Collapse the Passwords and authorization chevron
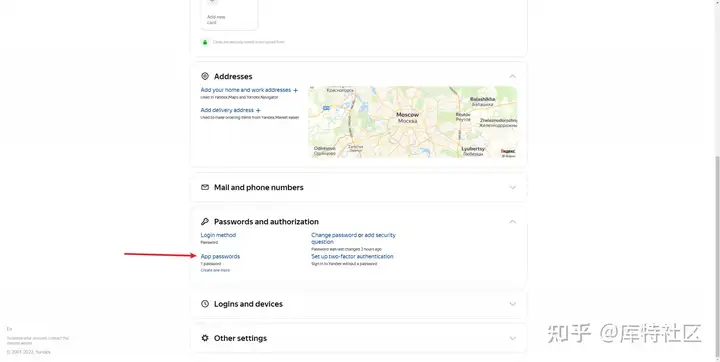This screenshot has height=362, width=720. click(x=512, y=221)
